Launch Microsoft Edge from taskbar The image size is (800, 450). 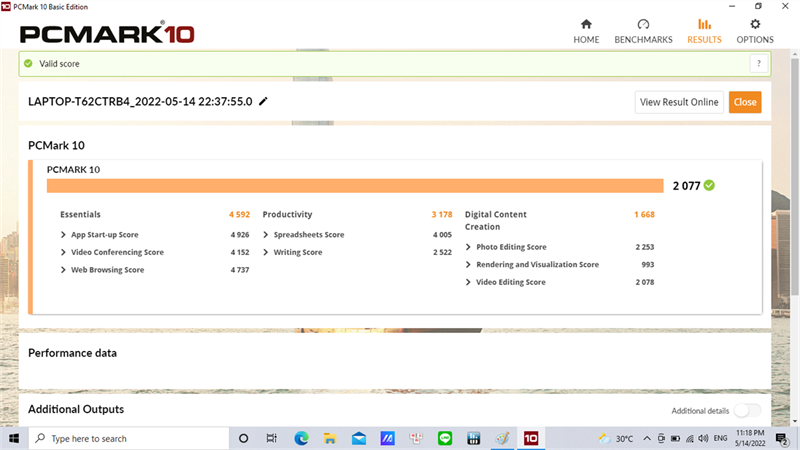pyautogui.click(x=301, y=438)
